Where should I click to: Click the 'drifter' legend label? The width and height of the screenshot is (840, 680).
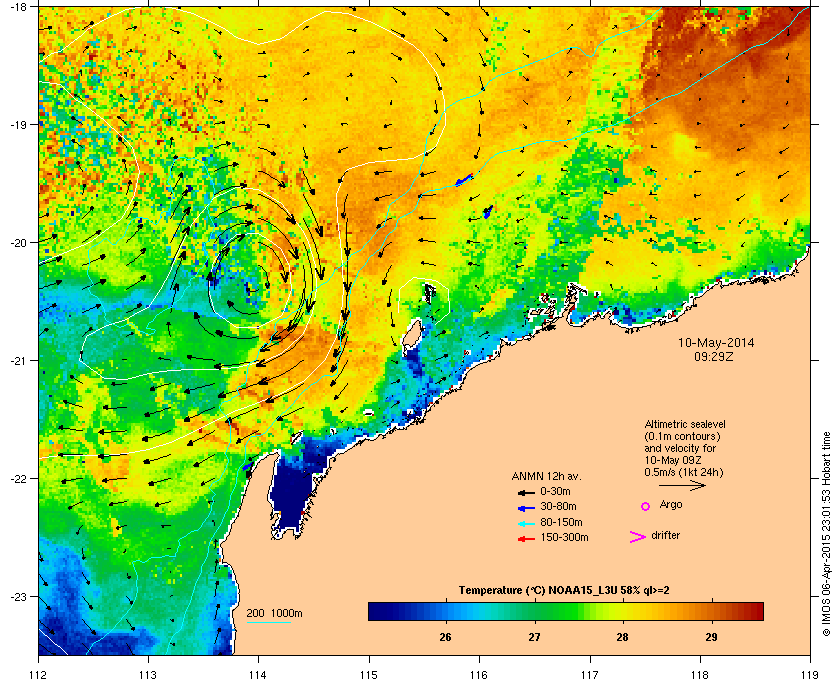[666, 535]
